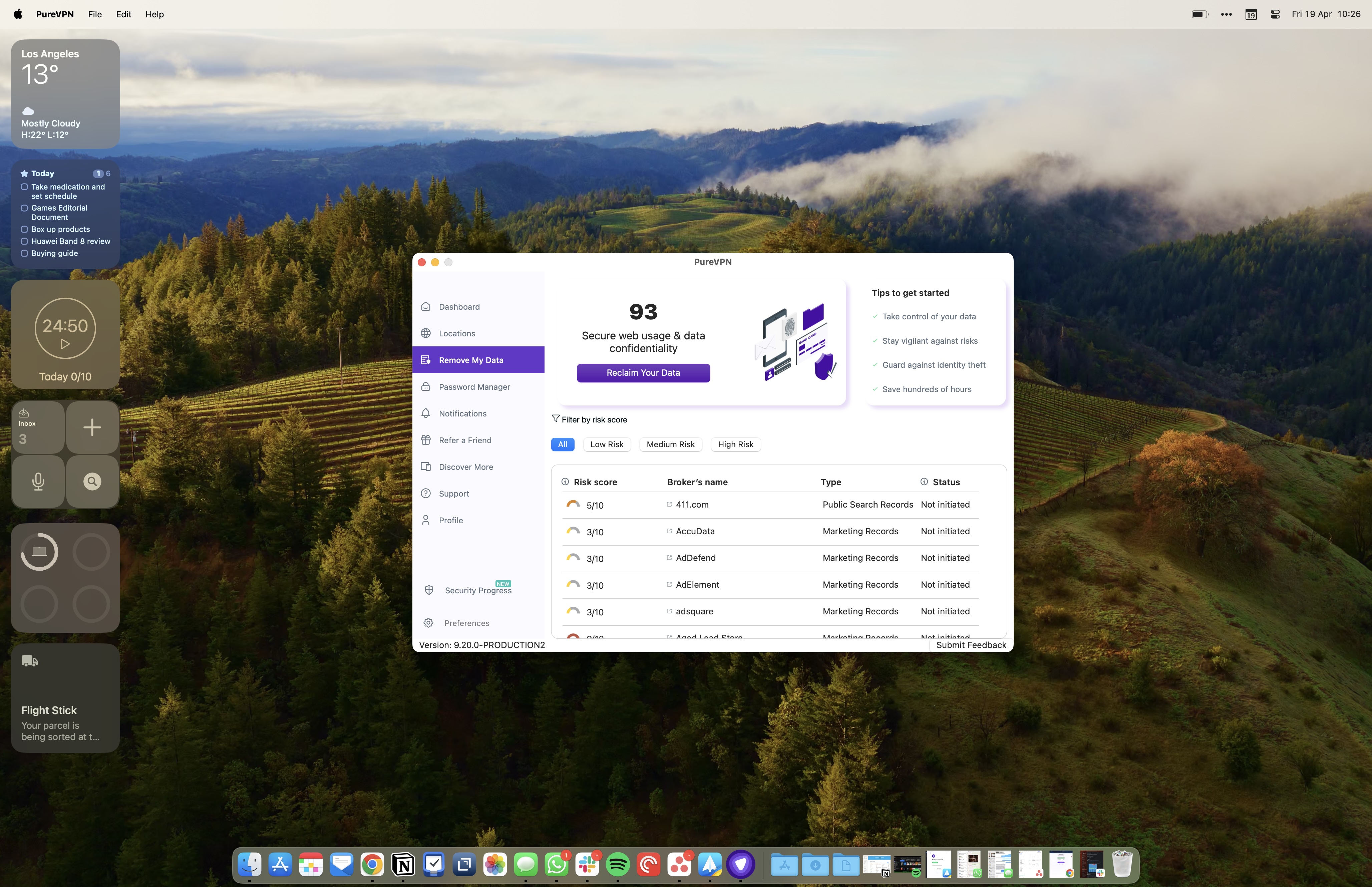Select the Medium Risk filter

[670, 444]
